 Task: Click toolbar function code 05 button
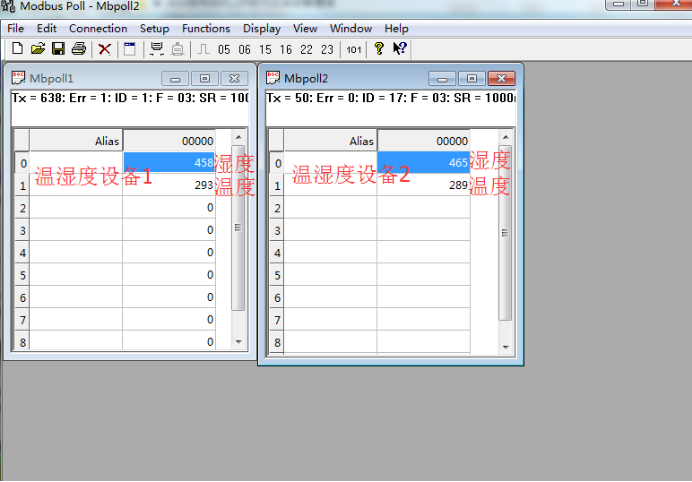tap(224, 49)
